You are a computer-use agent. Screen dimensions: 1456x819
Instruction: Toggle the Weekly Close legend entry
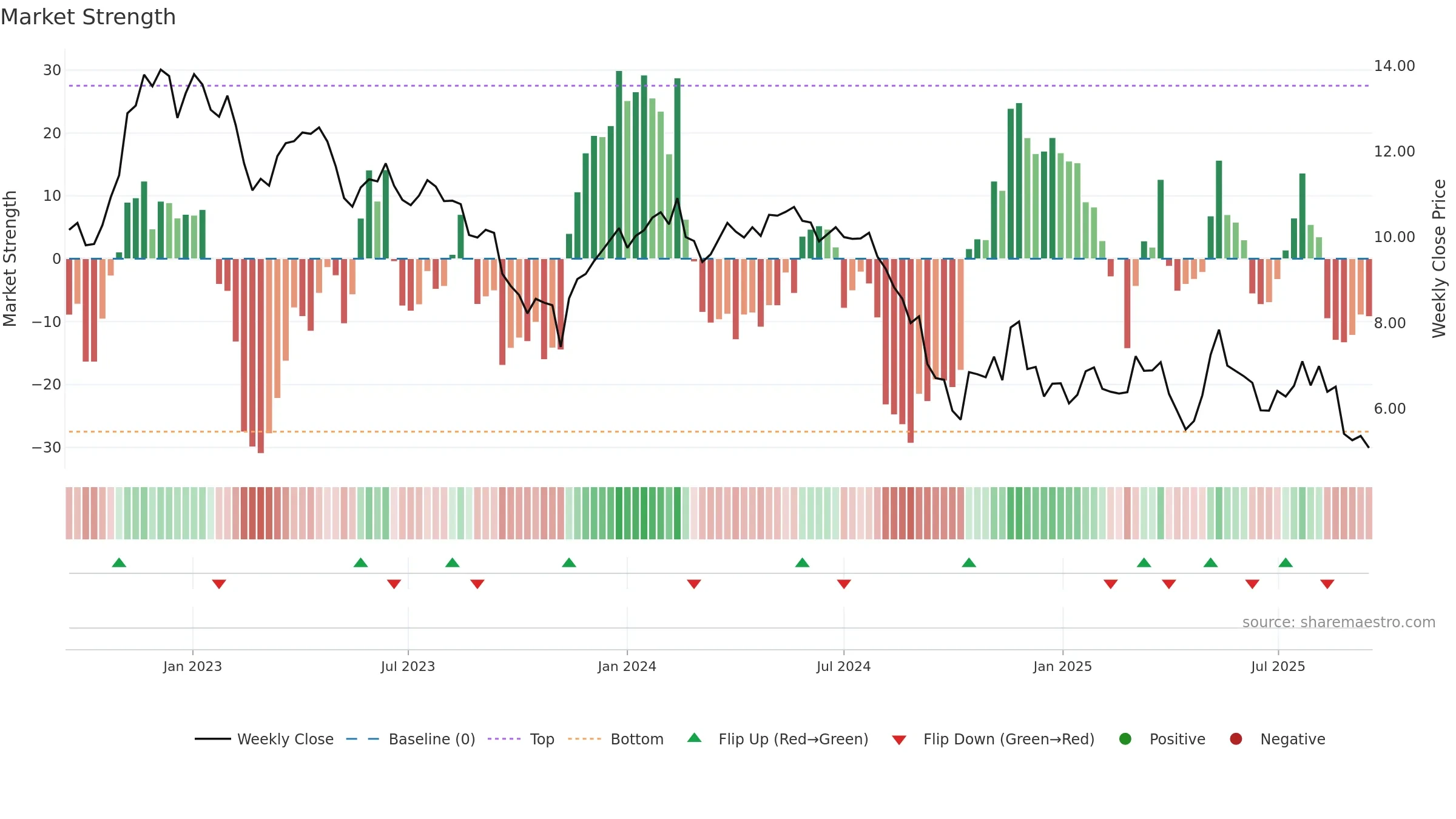point(264,739)
